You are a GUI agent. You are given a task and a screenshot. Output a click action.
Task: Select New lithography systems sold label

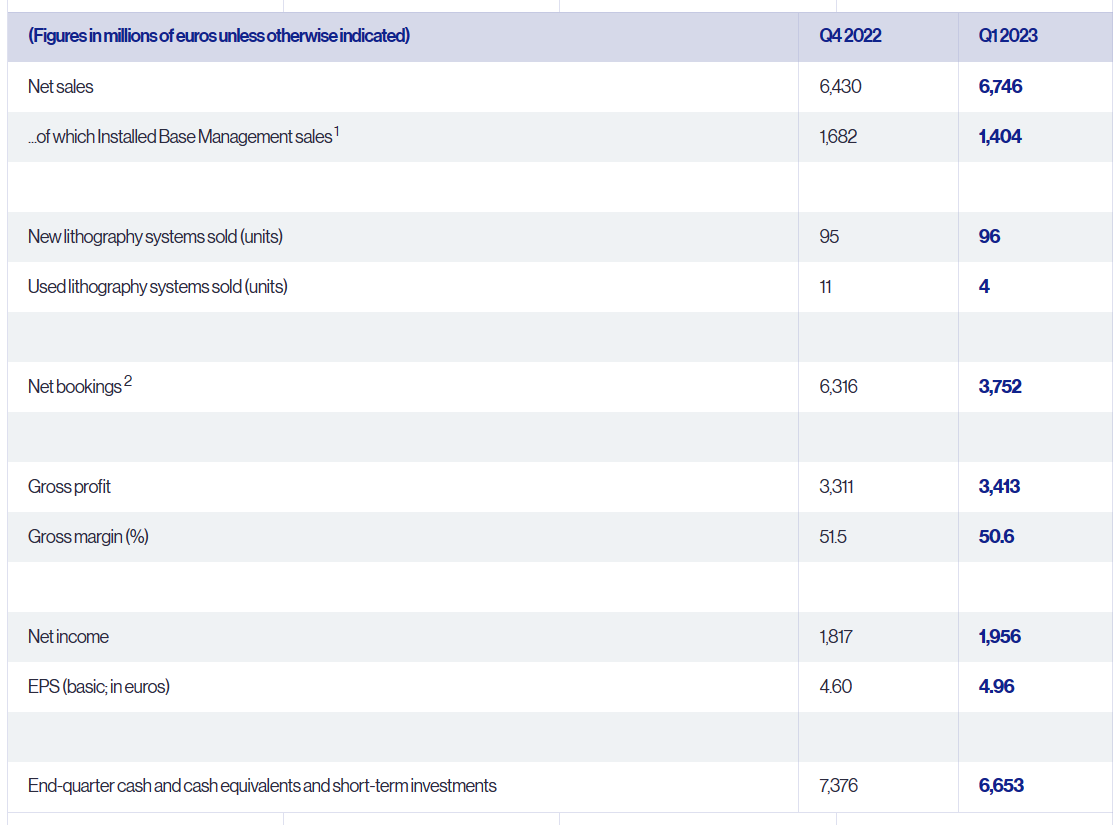click(155, 237)
